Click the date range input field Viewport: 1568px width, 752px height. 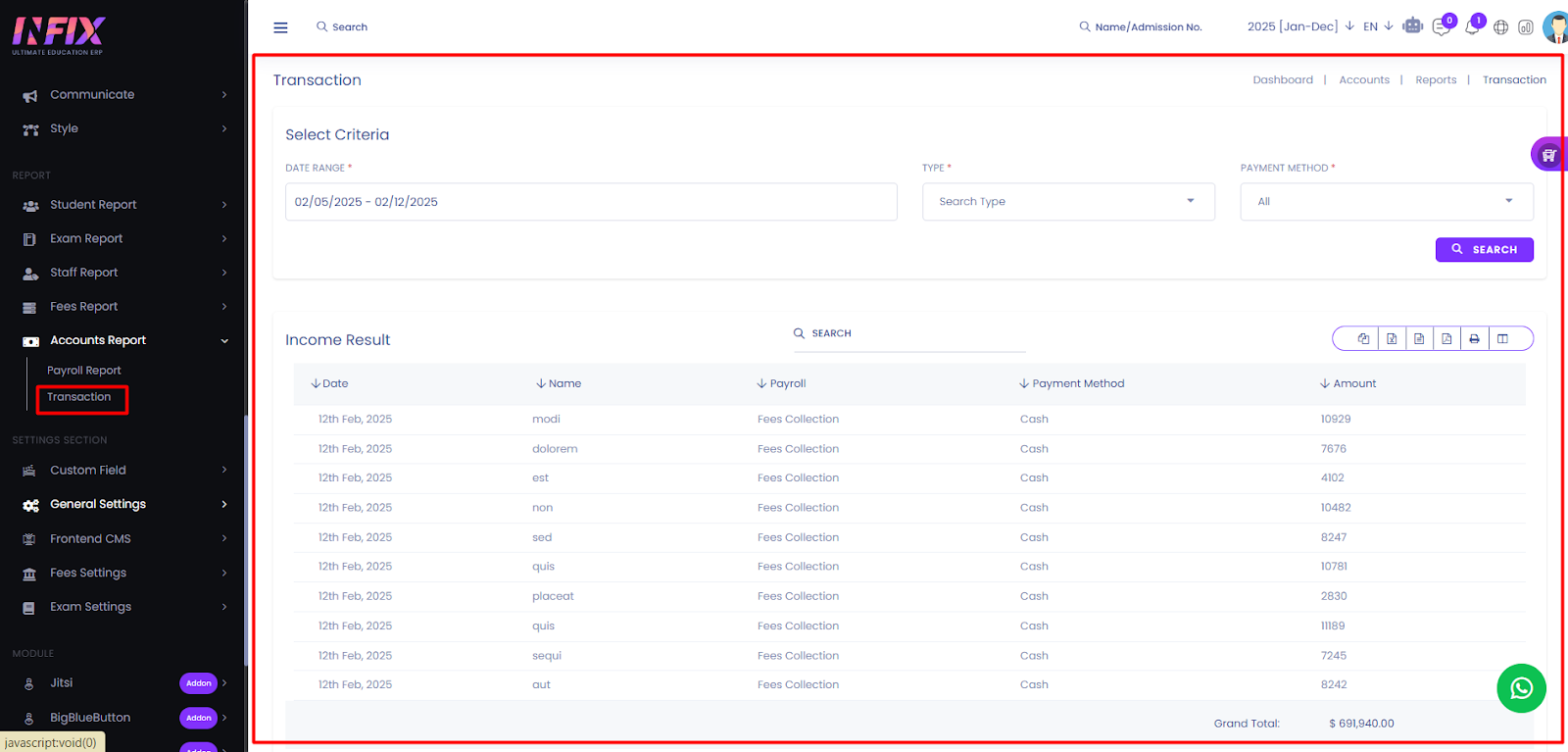[x=591, y=202]
